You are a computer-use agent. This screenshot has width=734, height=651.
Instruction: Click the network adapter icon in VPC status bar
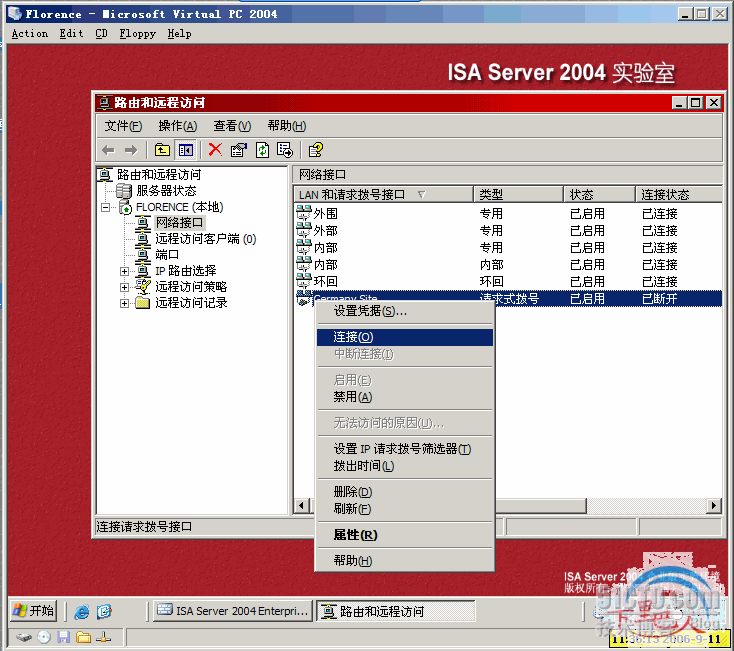[103, 637]
